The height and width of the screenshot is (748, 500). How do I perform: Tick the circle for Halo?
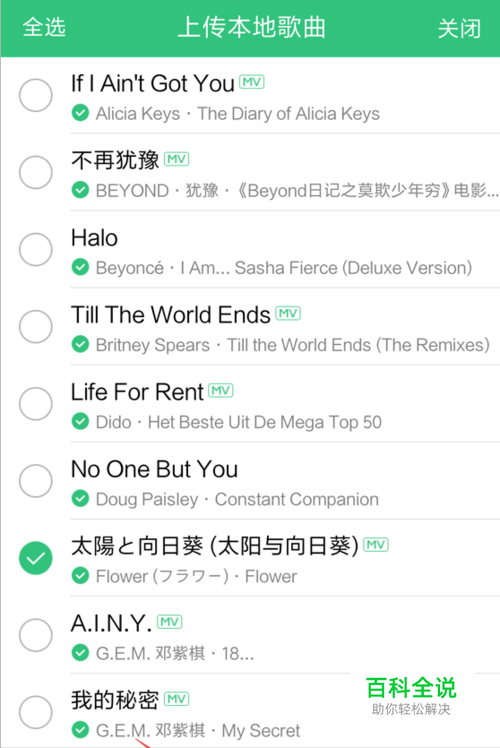click(x=36, y=249)
